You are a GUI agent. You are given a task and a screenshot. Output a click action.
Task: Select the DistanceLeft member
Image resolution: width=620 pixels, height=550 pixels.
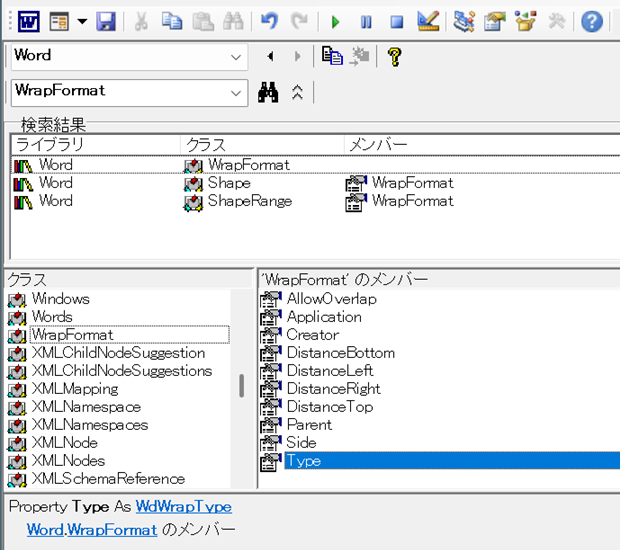[330, 371]
